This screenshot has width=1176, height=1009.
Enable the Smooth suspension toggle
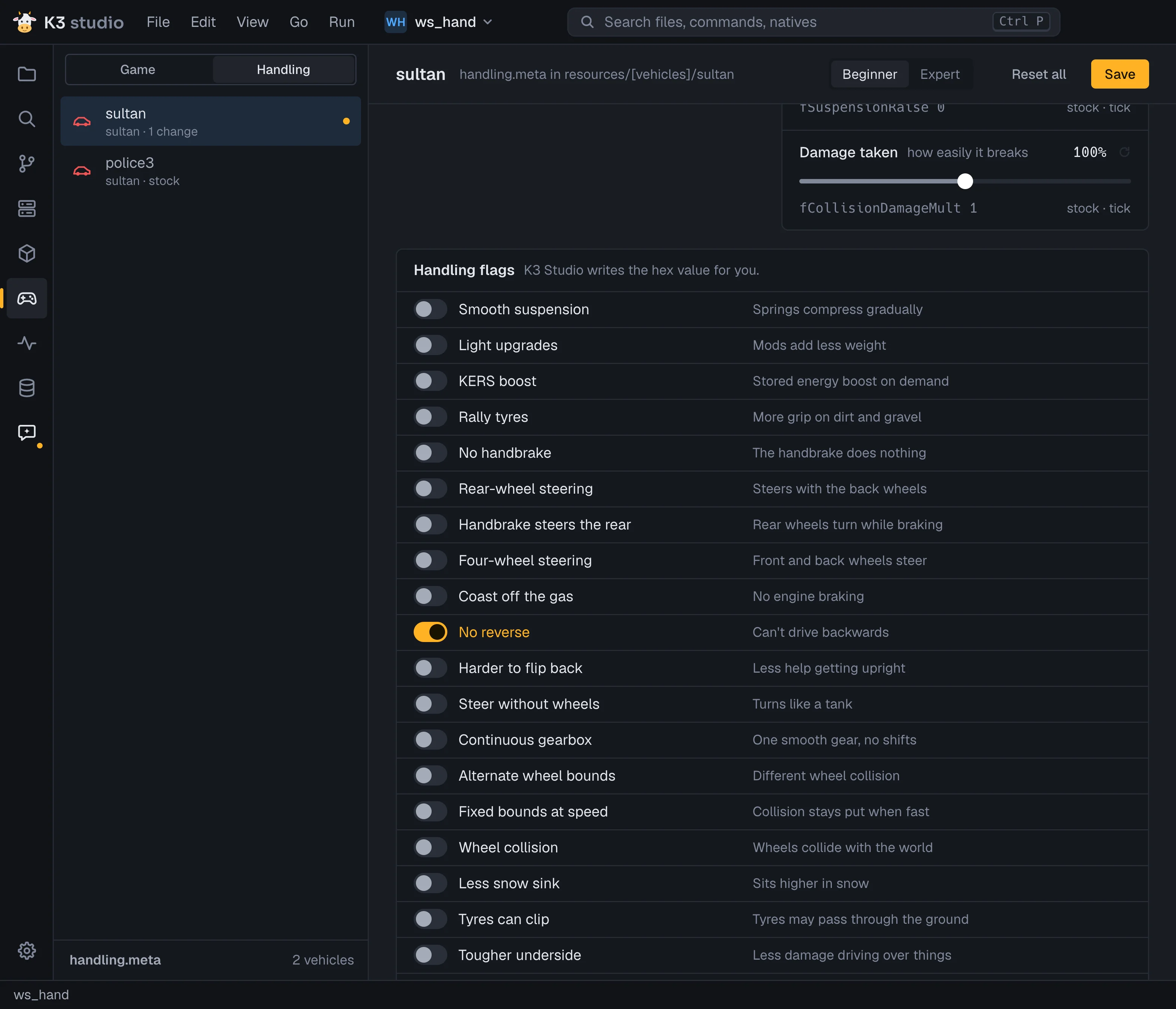(430, 309)
